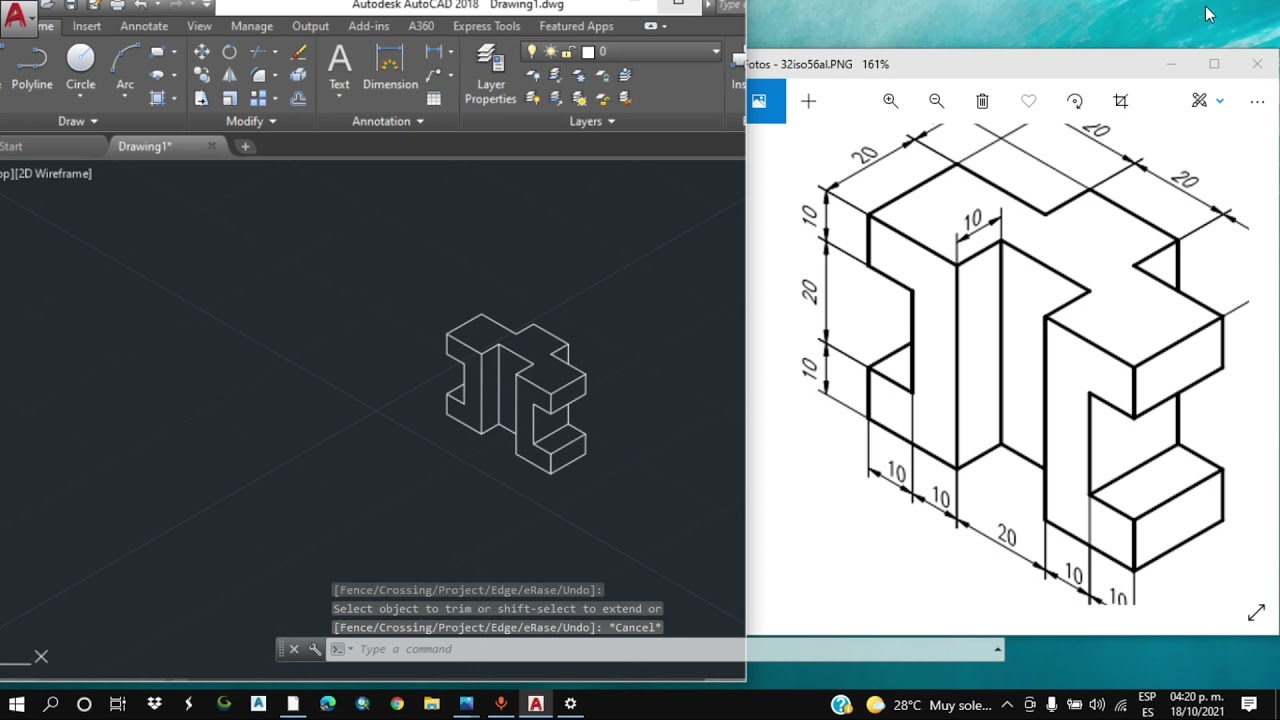Viewport: 1280px width, 720px height.
Task: Activate the Mirror tool in Modify panel
Action: (230, 75)
